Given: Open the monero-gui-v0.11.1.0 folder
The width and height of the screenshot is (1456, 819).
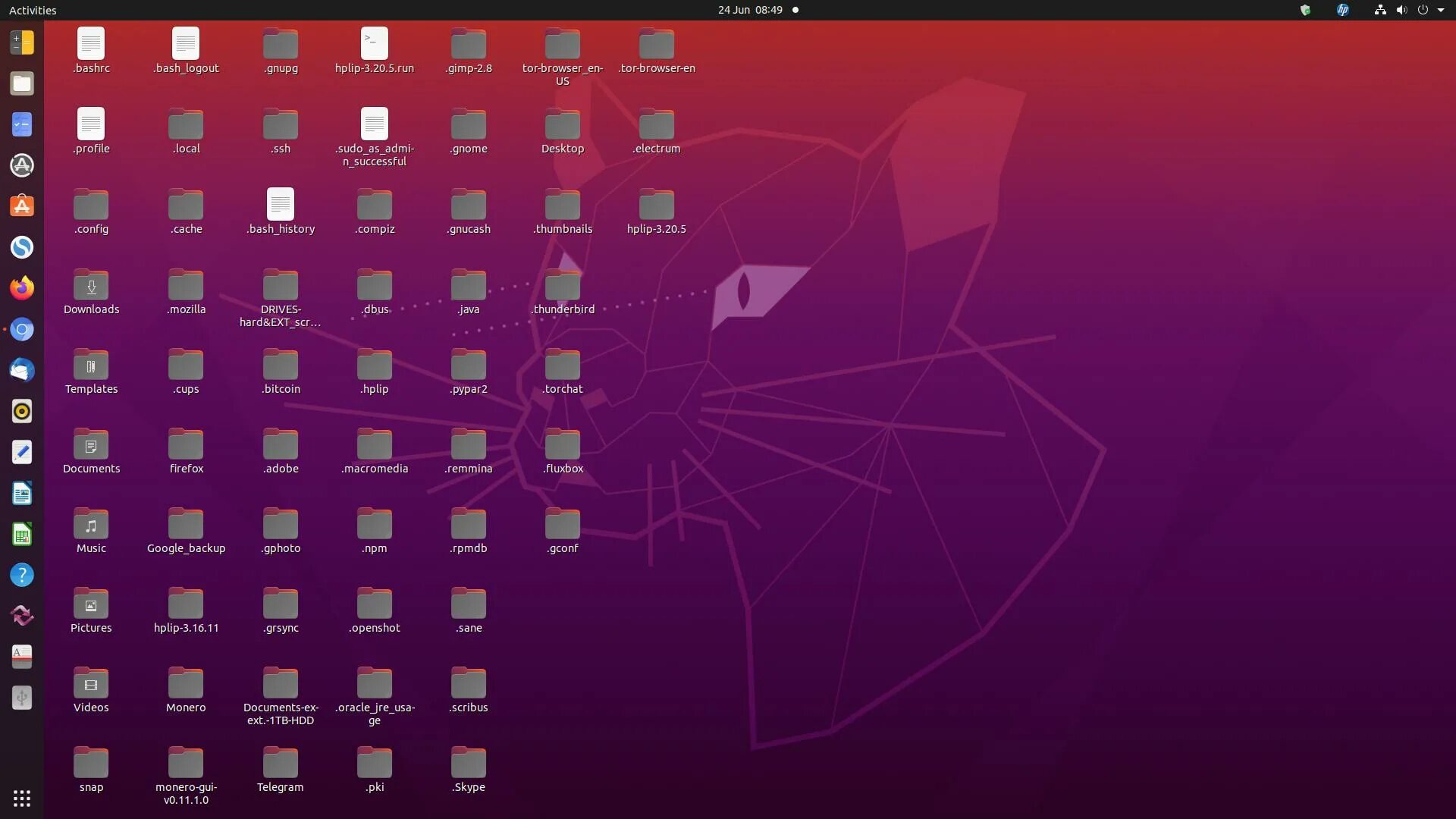Looking at the screenshot, I should [185, 764].
